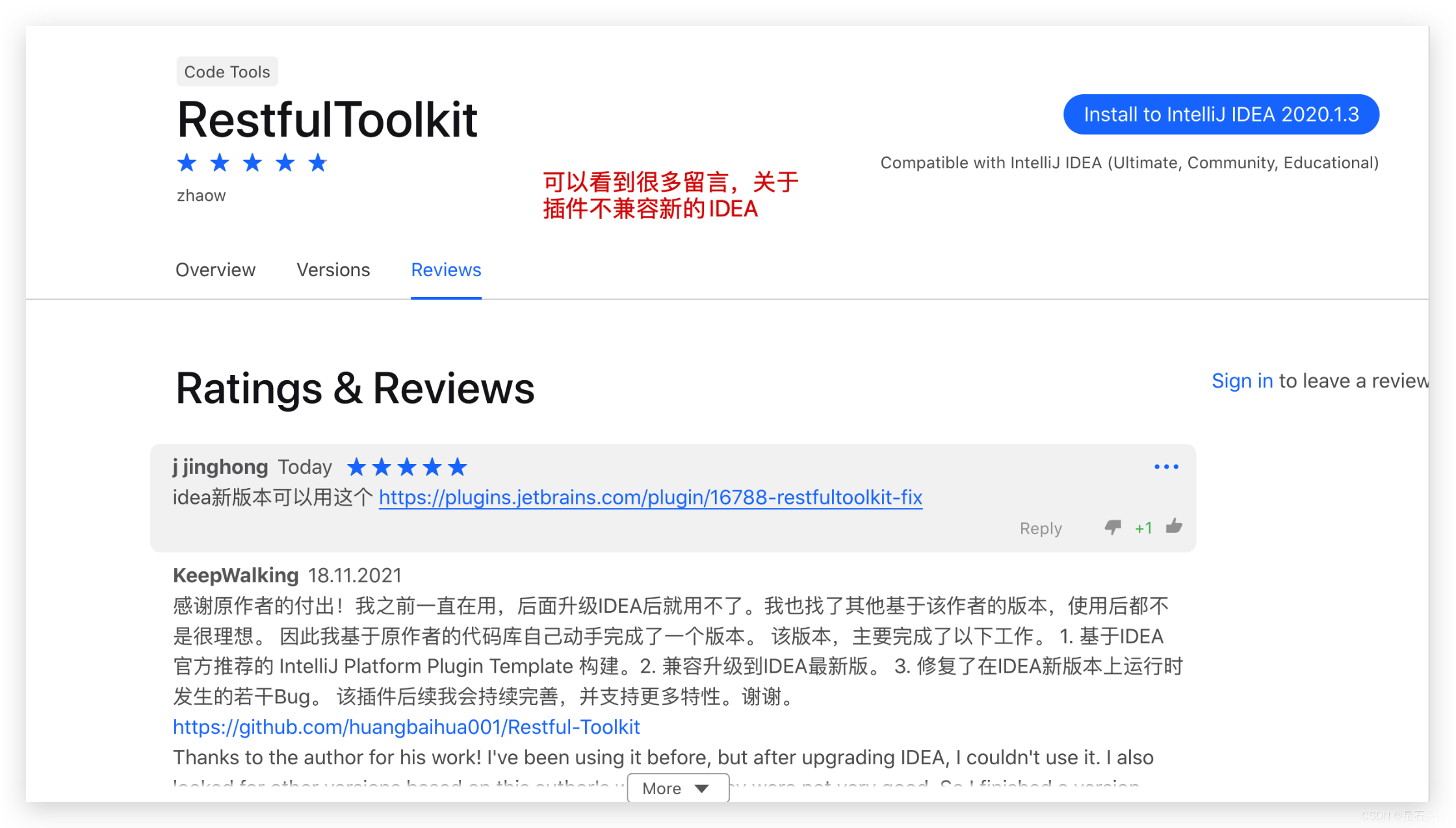Click Install to IntelliJ IDEA 2020.1.3 button
Viewport: 1456px width, 828px height.
tap(1221, 114)
